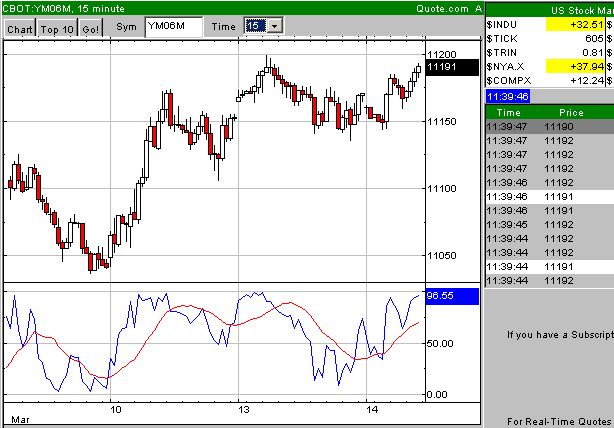Click the $COMPX symbol row
Screen dimensions: 614x428
[x=549, y=81]
